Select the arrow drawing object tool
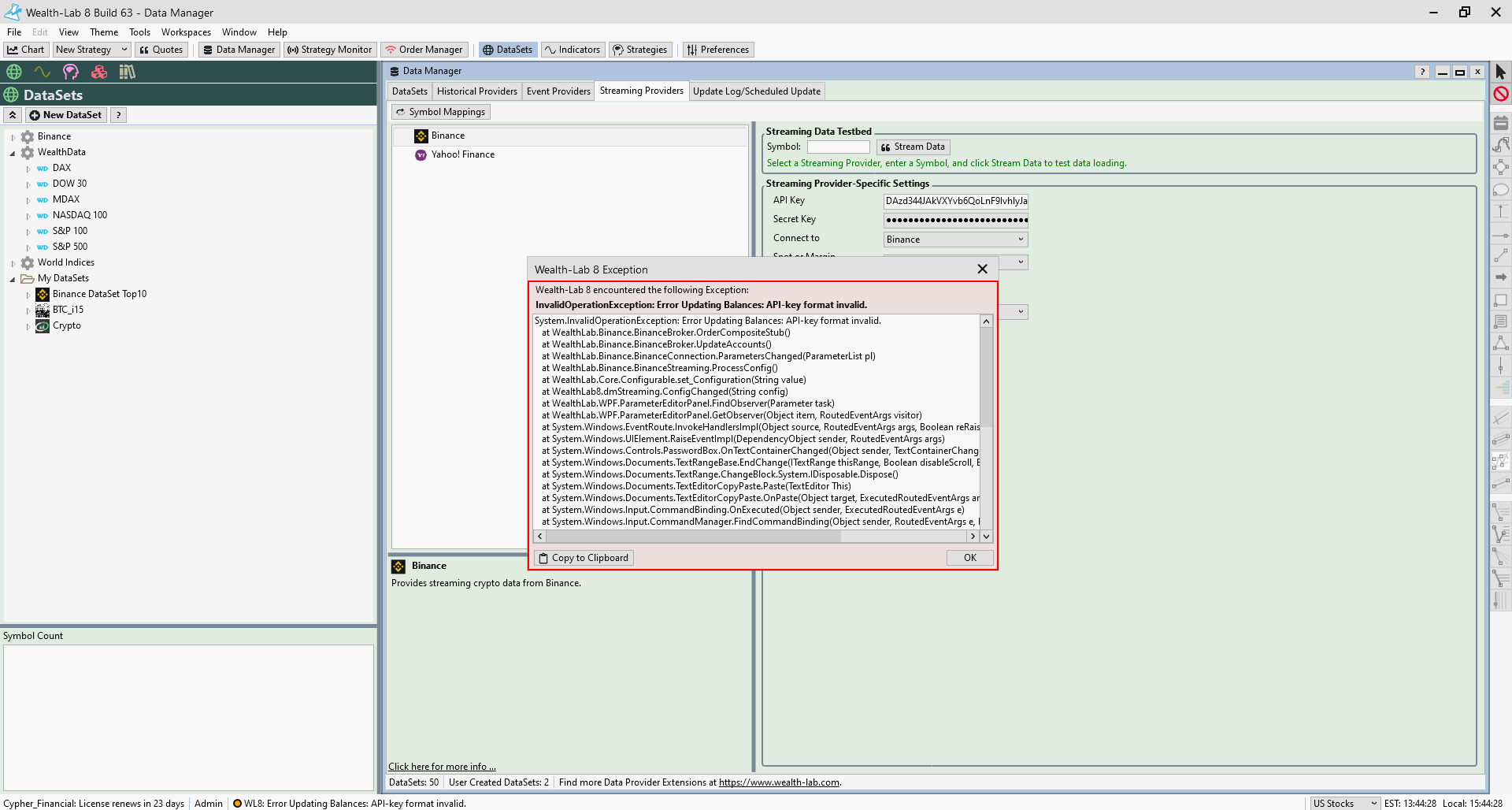Viewport: 1512px width, 810px height. point(1500,277)
